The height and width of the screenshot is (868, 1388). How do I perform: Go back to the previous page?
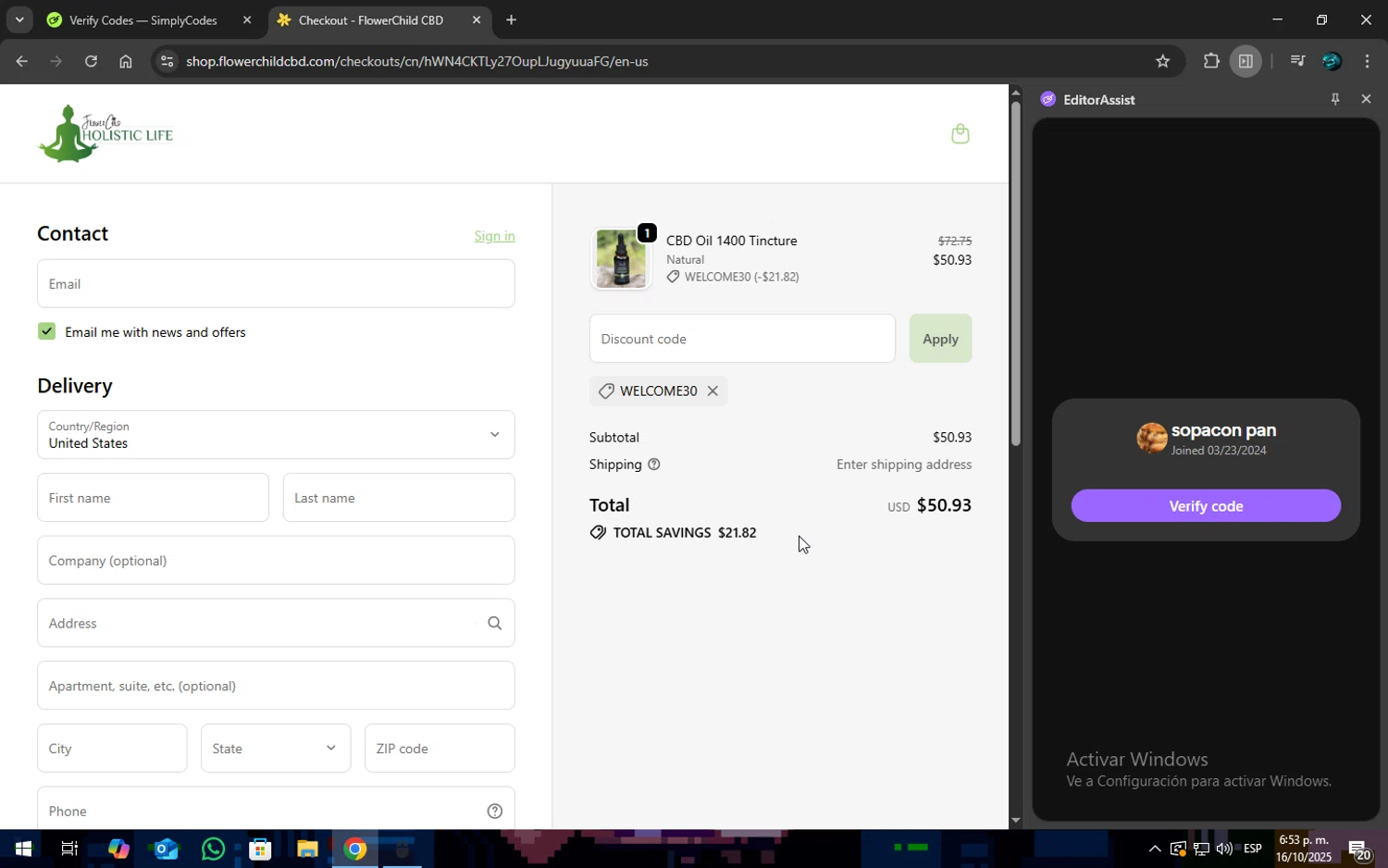(x=21, y=62)
